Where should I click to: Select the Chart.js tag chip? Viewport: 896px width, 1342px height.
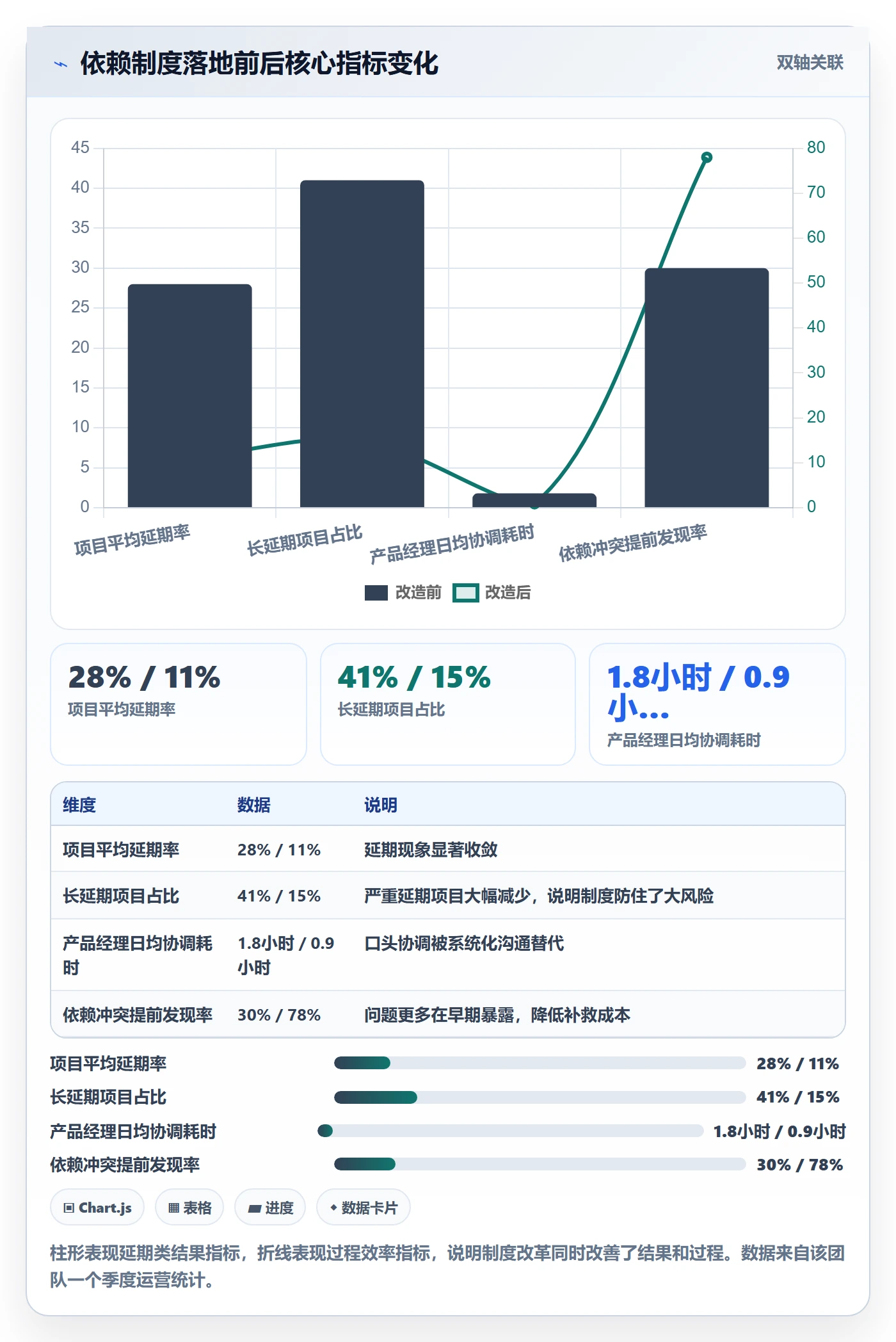(x=97, y=1208)
